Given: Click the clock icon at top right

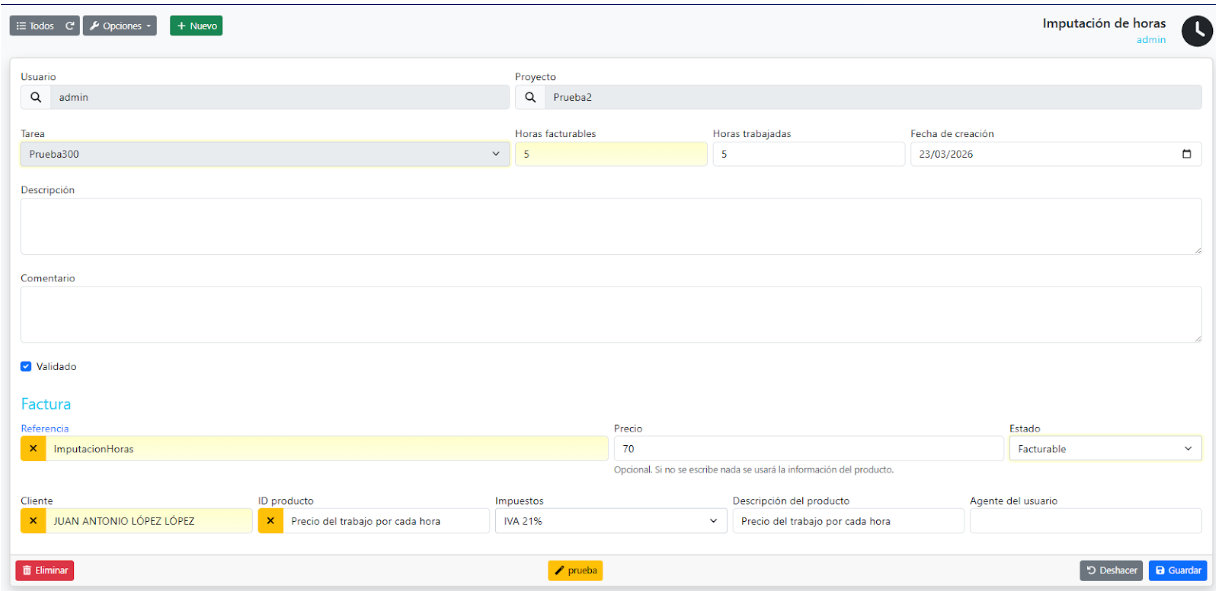Looking at the screenshot, I should click(1197, 31).
